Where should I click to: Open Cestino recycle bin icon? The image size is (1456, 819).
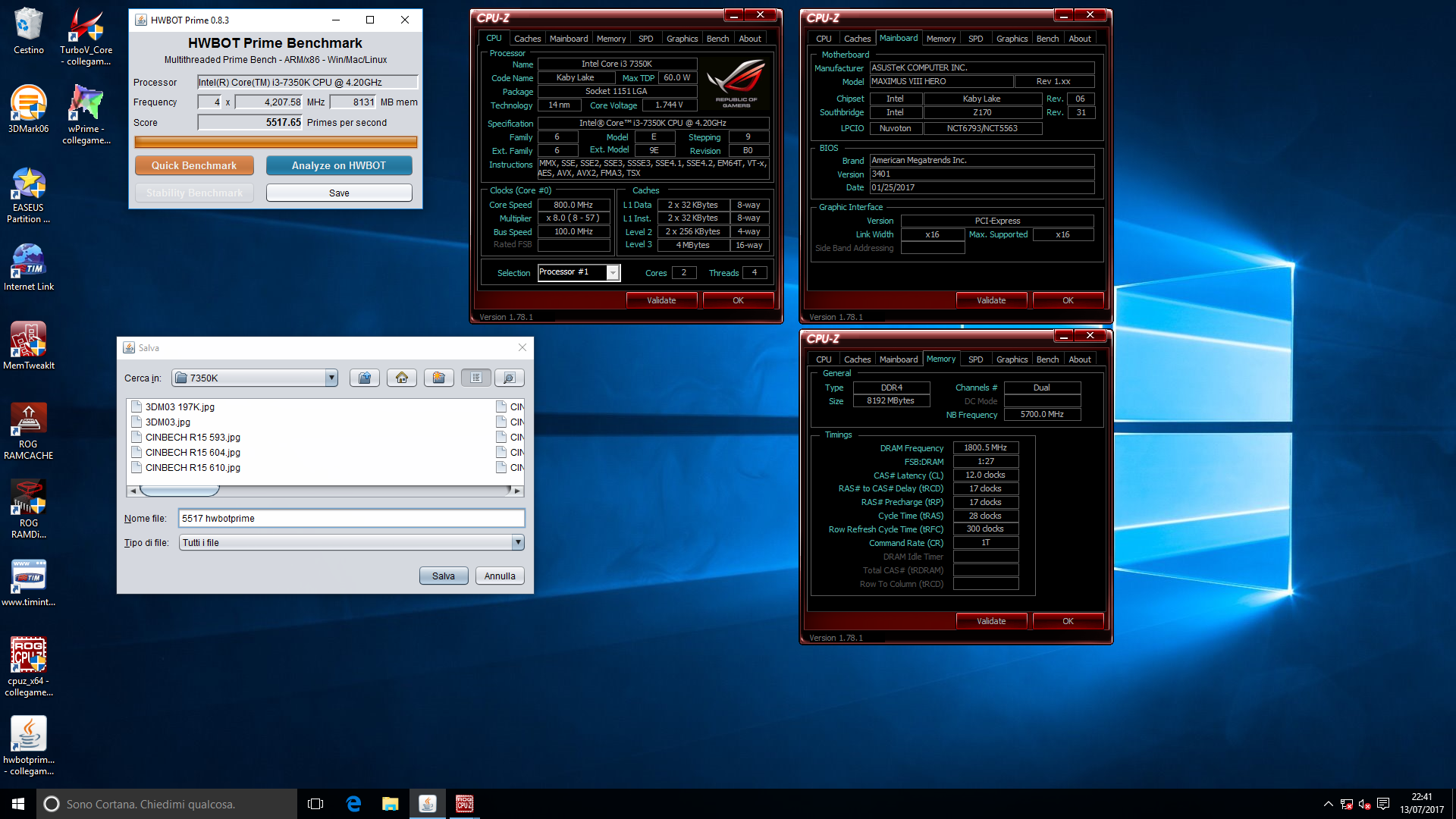click(29, 31)
